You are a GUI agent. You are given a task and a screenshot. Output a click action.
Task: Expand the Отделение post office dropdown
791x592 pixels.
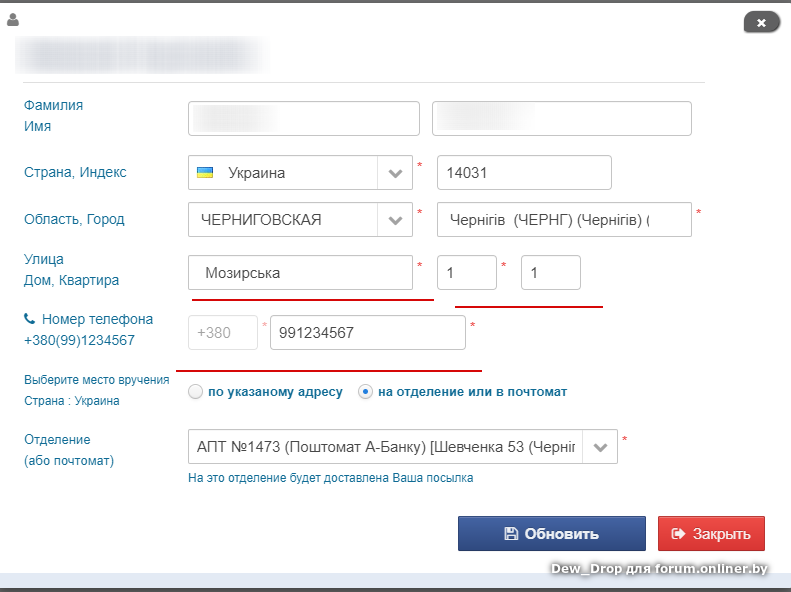(600, 447)
